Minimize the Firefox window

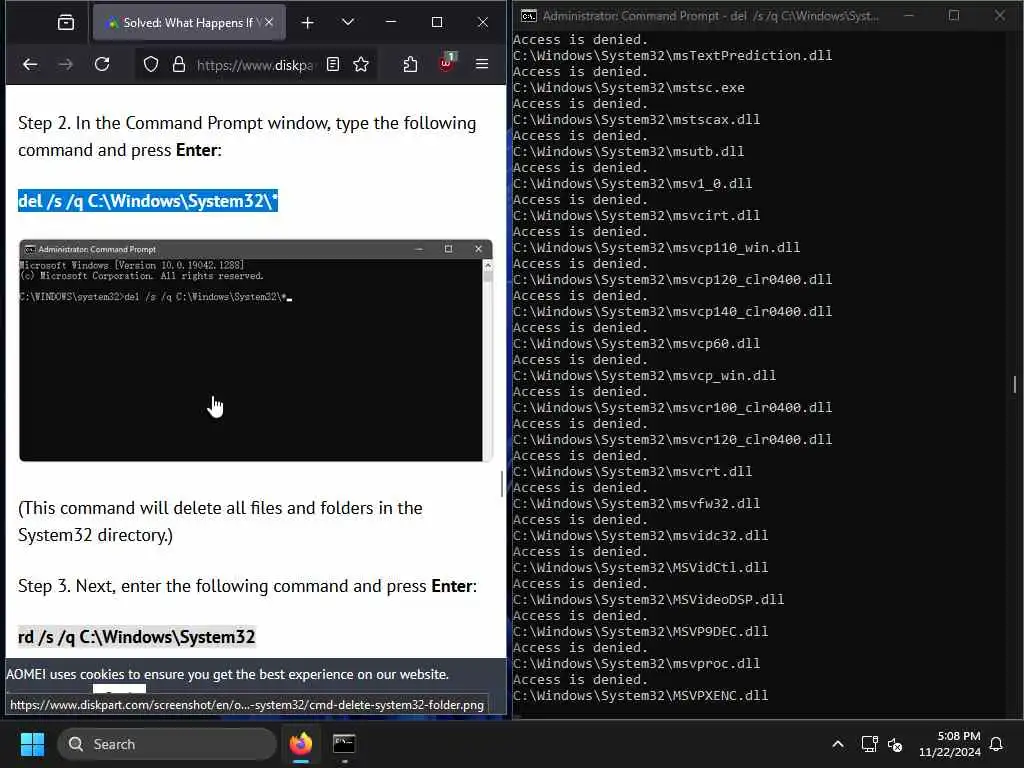pos(391,22)
